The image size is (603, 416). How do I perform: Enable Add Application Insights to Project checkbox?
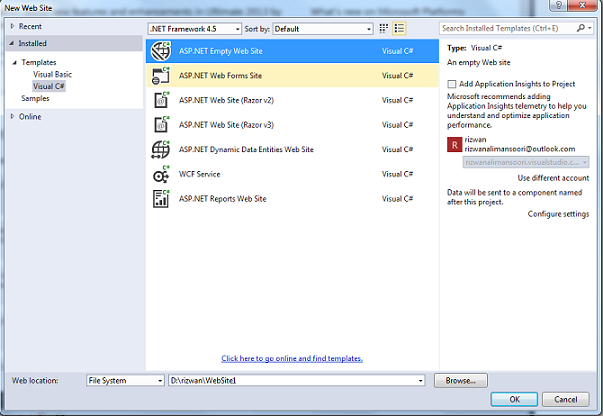[452, 84]
